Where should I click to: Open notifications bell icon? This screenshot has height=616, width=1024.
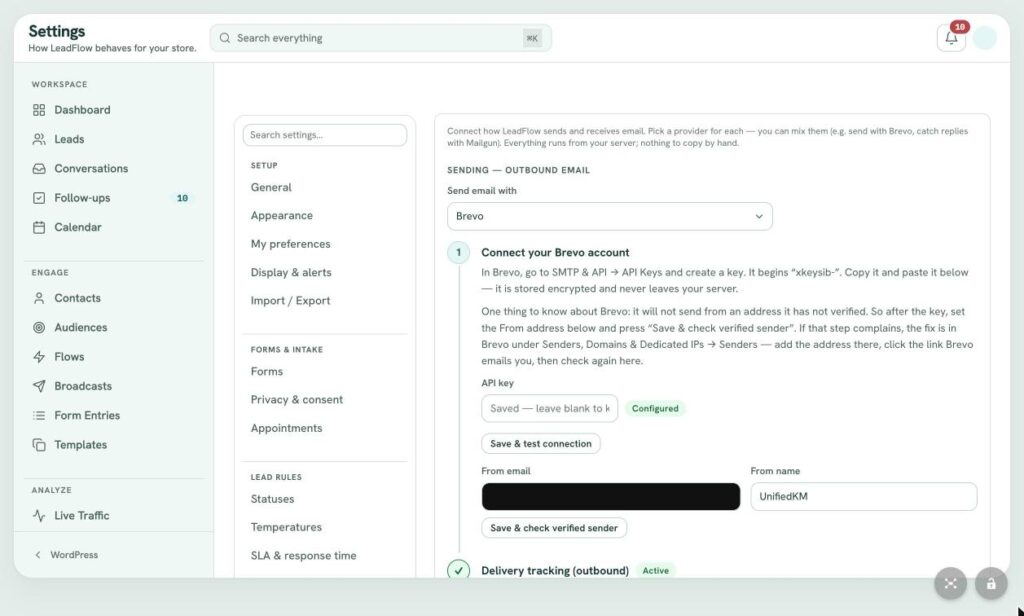click(951, 38)
